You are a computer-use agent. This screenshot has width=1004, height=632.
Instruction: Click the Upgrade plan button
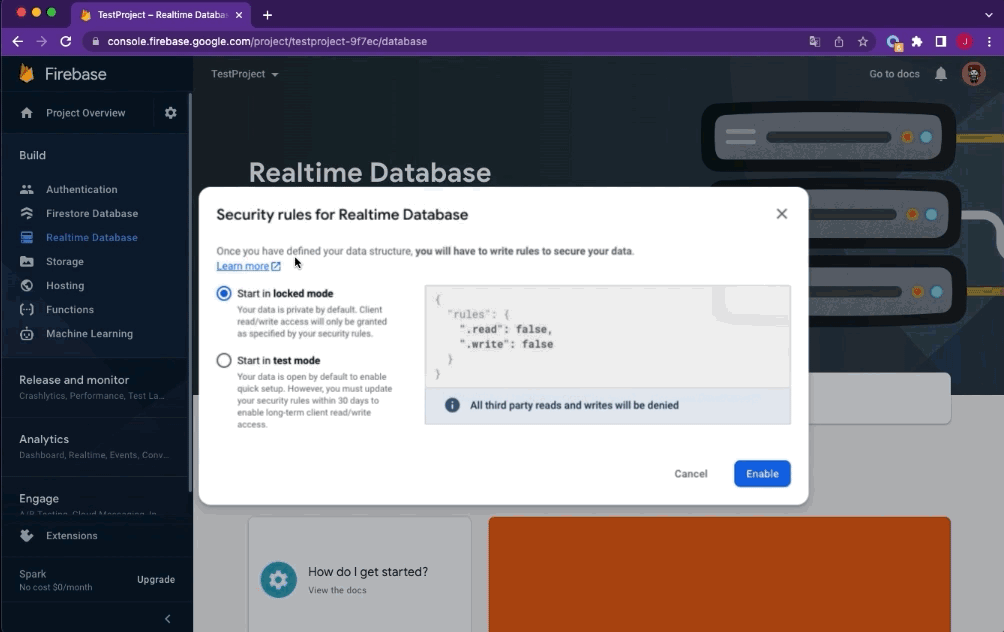click(x=156, y=579)
